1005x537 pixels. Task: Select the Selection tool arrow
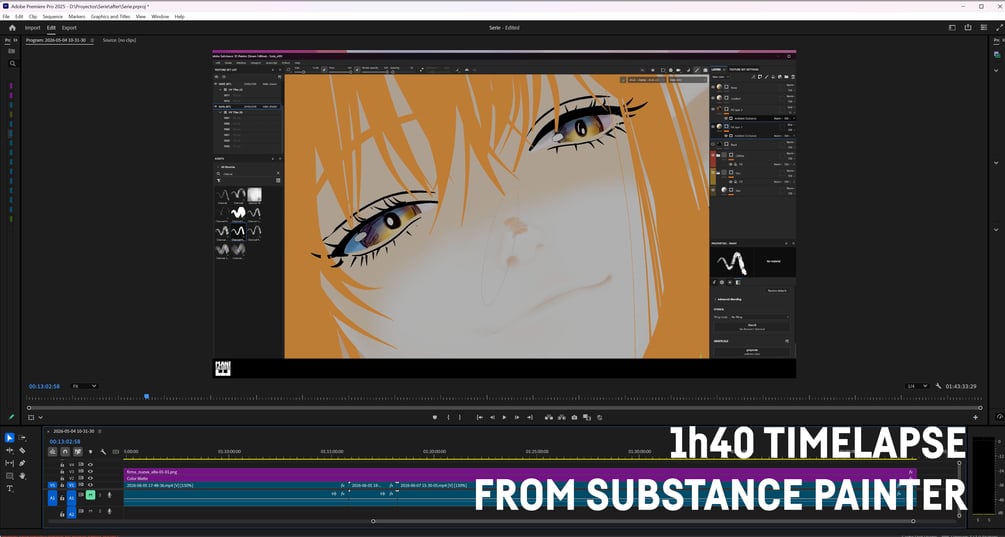(10, 438)
